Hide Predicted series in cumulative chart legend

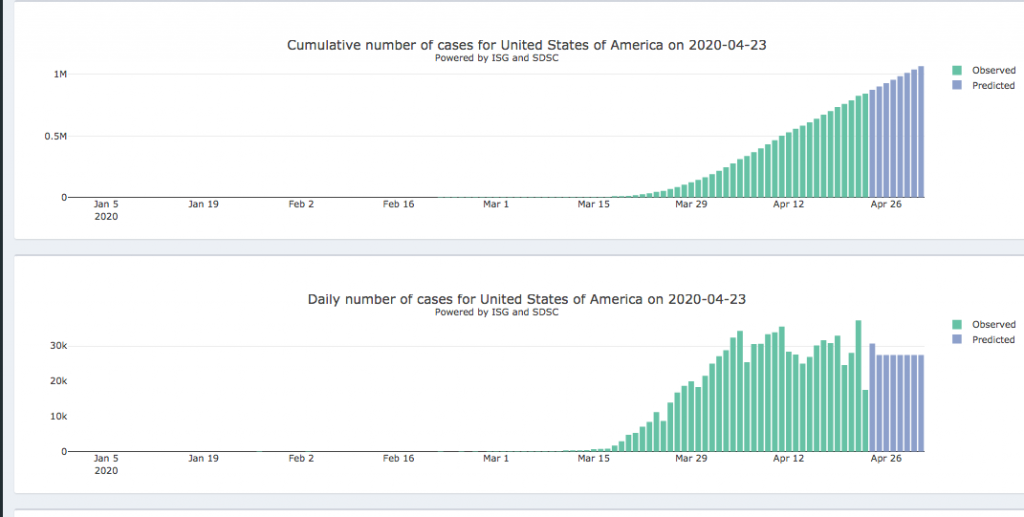[993, 86]
